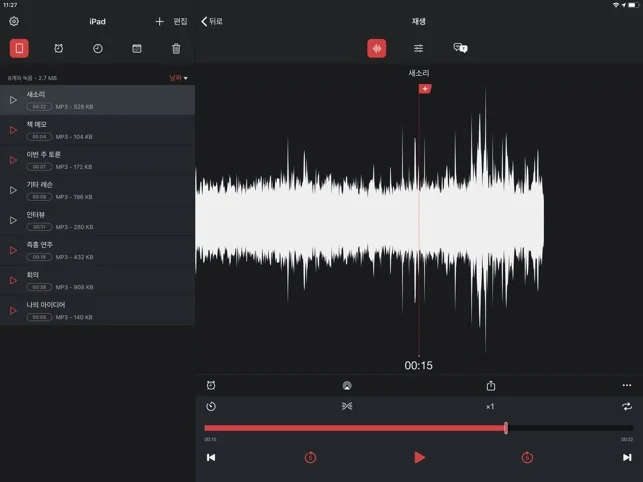643x482 pixels.
Task: Add a new recording with plus icon
Action: tap(160, 21)
